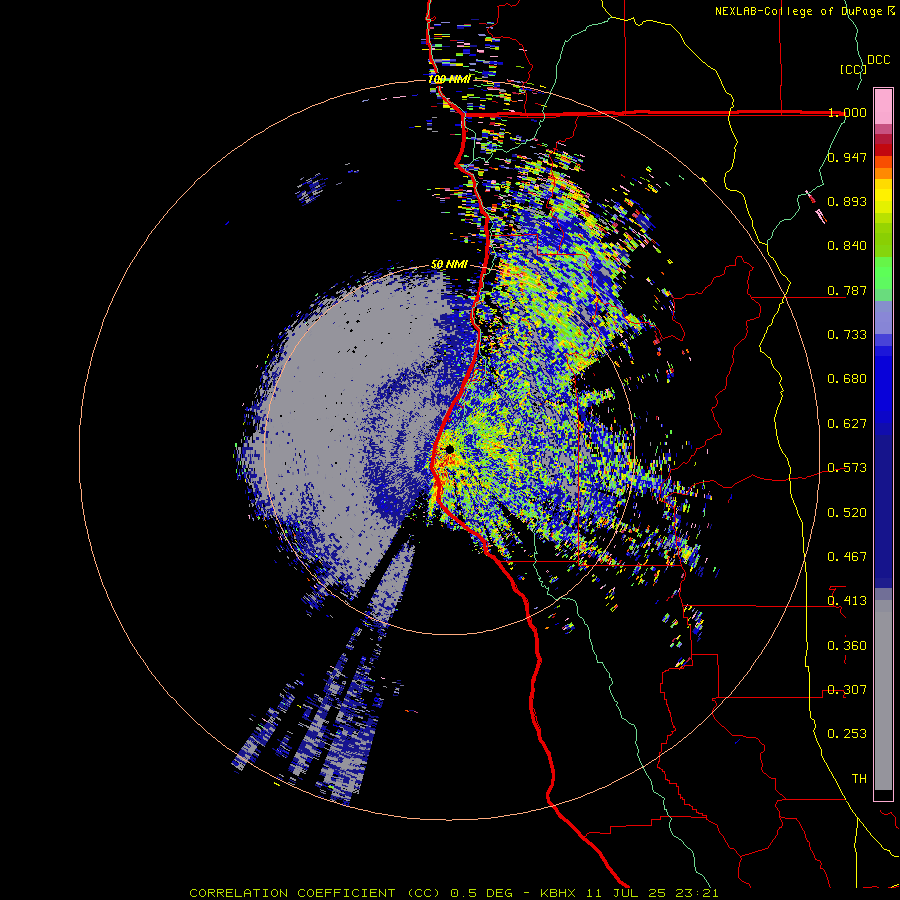The width and height of the screenshot is (900, 900).
Task: Click the 0.787 value on the color scale
Action: tap(847, 290)
